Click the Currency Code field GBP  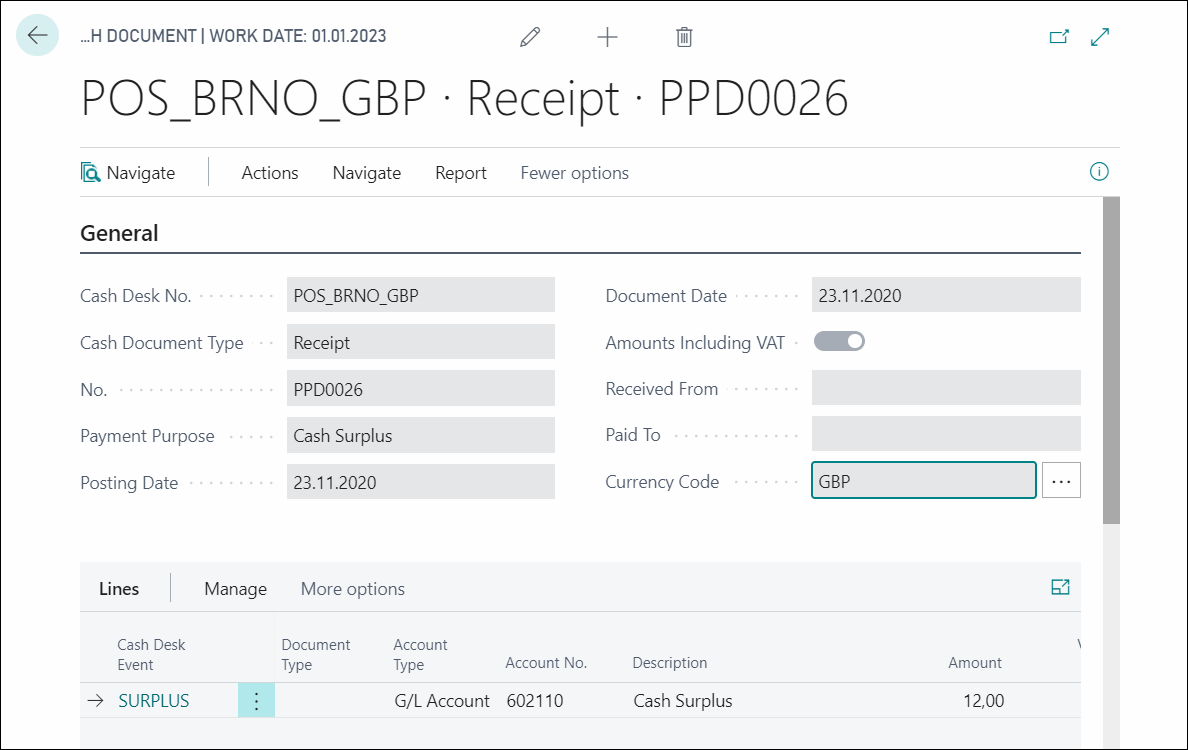pos(924,480)
